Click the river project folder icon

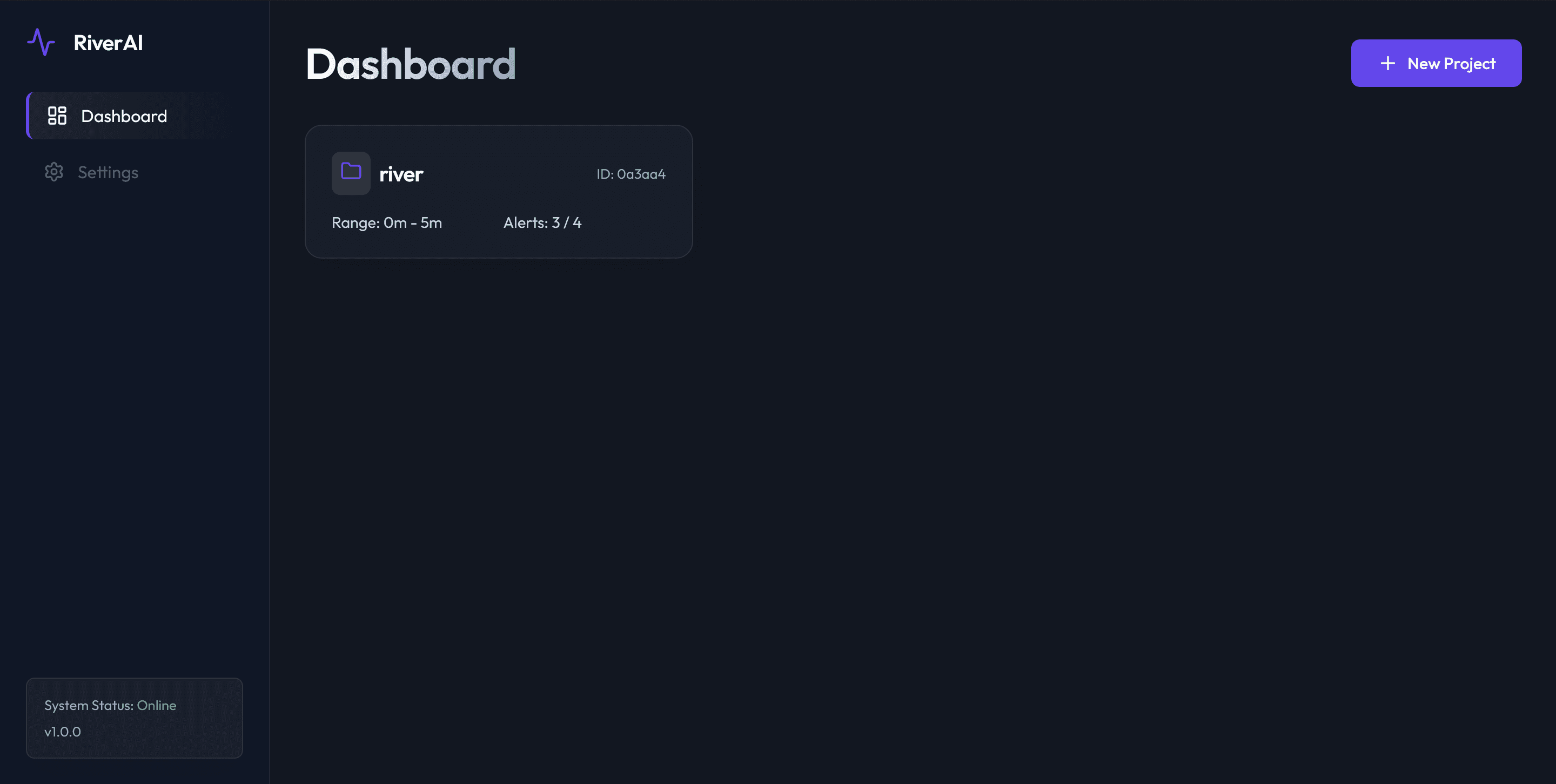(x=351, y=173)
